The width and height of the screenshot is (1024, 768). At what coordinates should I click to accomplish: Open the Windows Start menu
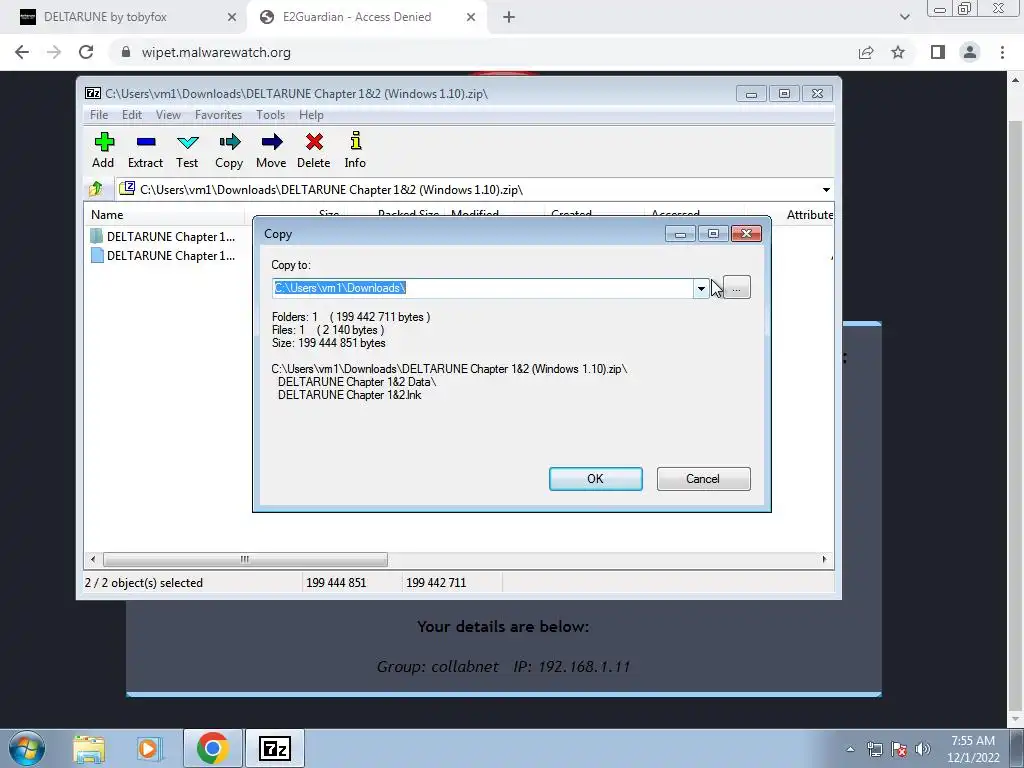pyautogui.click(x=27, y=748)
